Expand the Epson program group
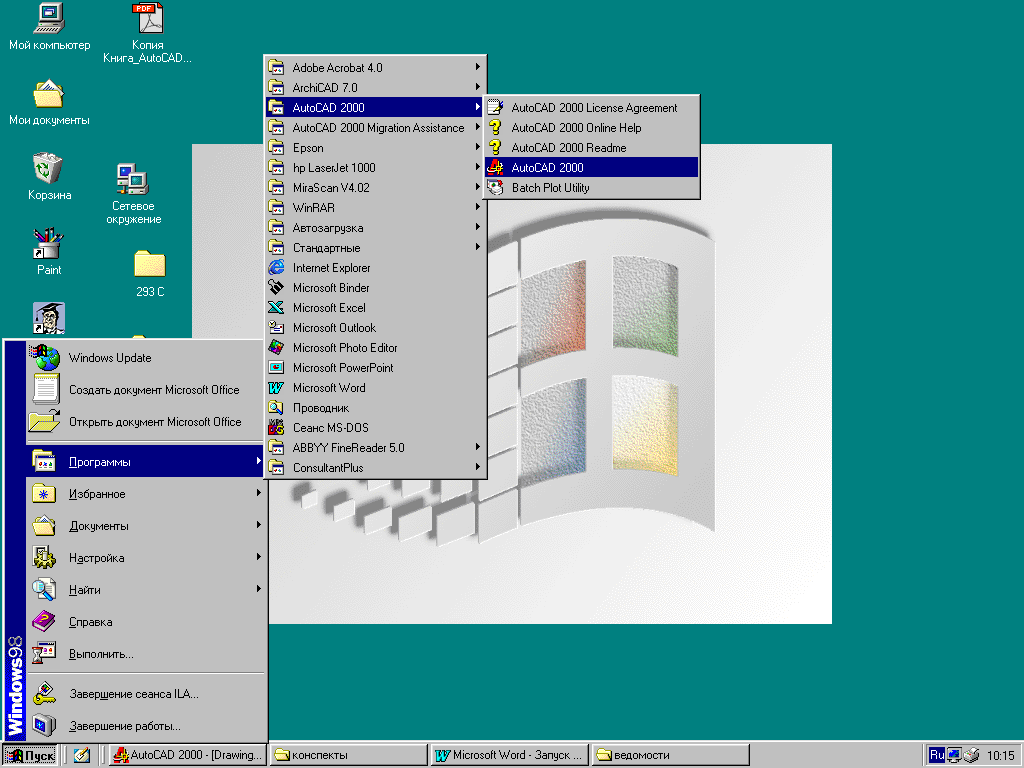Image resolution: width=1024 pixels, height=768 pixels. point(376,148)
